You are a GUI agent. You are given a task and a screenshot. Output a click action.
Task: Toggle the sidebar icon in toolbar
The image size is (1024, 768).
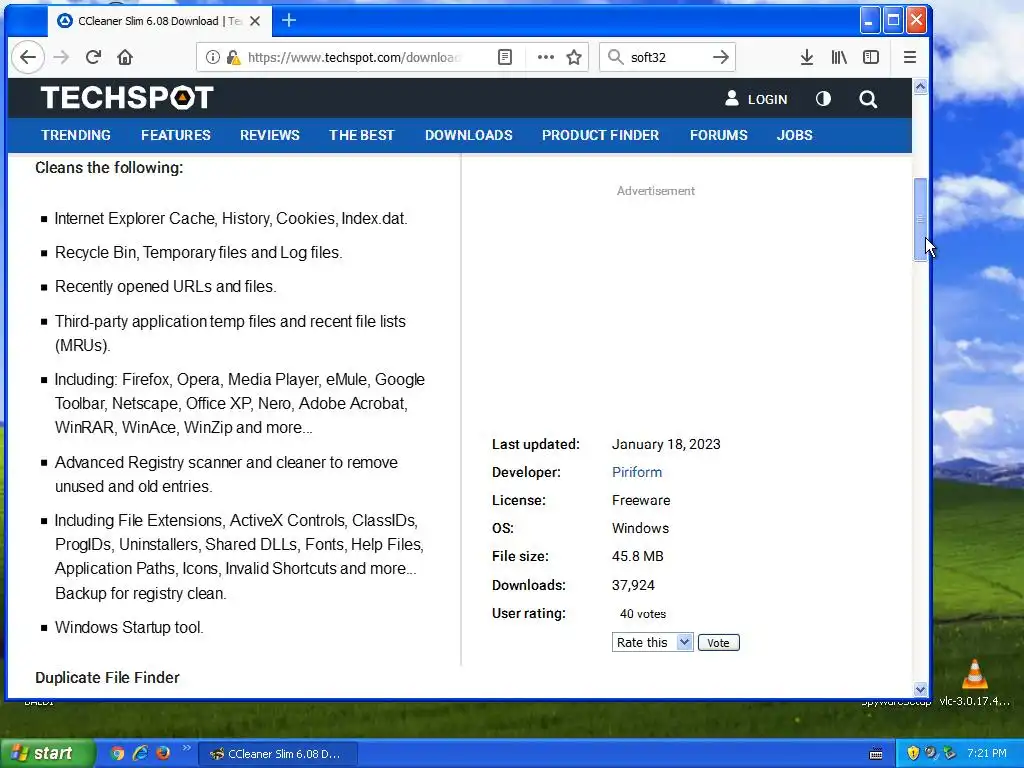[871, 57]
